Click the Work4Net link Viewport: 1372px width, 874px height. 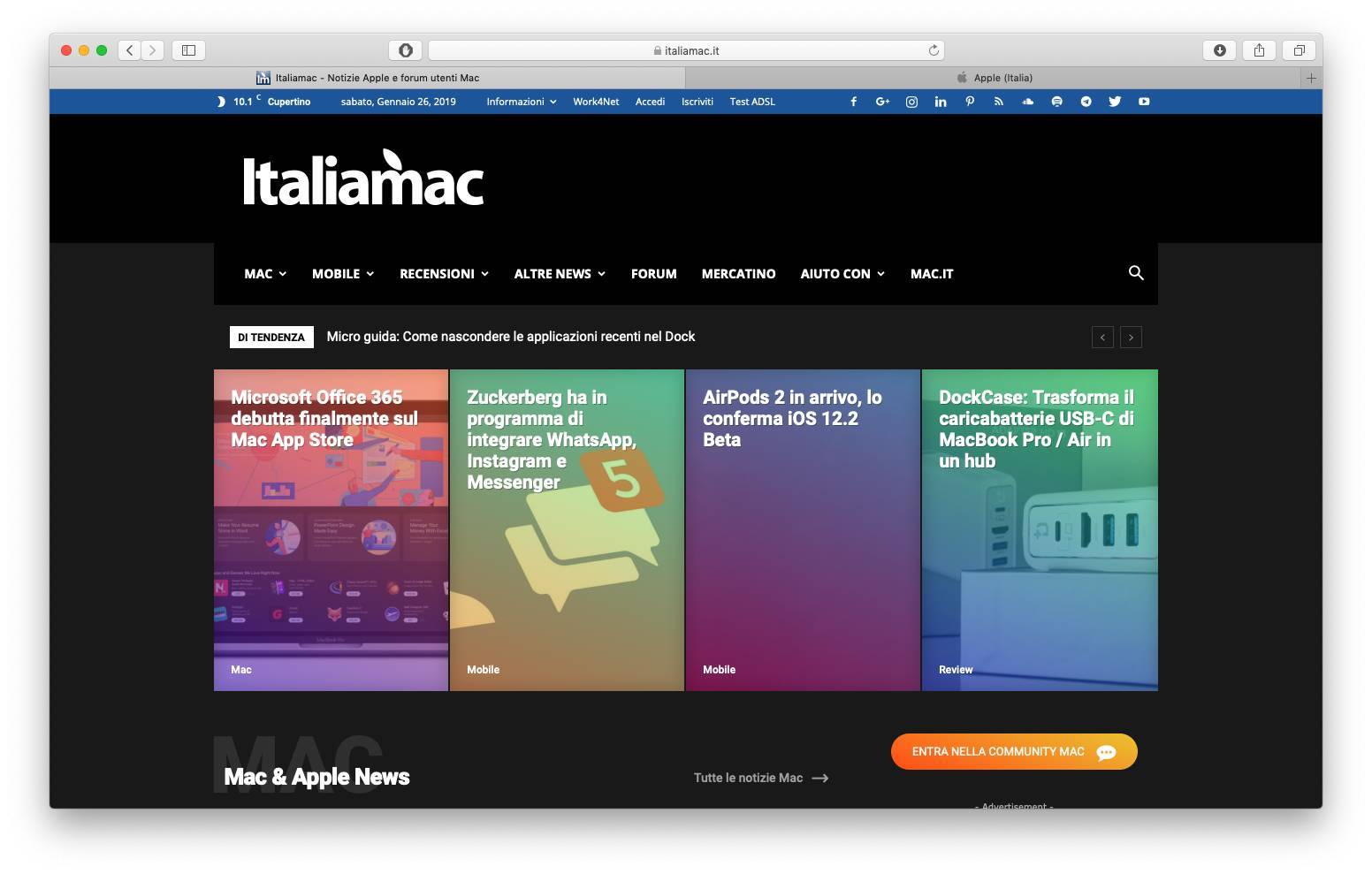coord(596,102)
